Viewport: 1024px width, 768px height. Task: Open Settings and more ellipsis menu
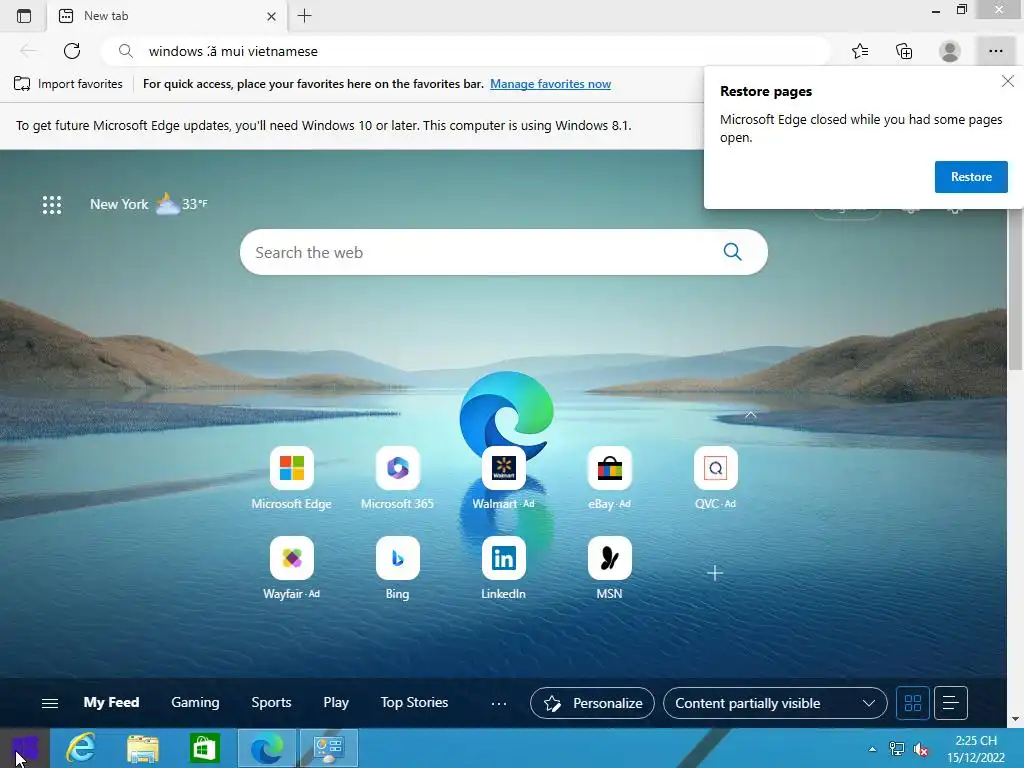coord(995,51)
